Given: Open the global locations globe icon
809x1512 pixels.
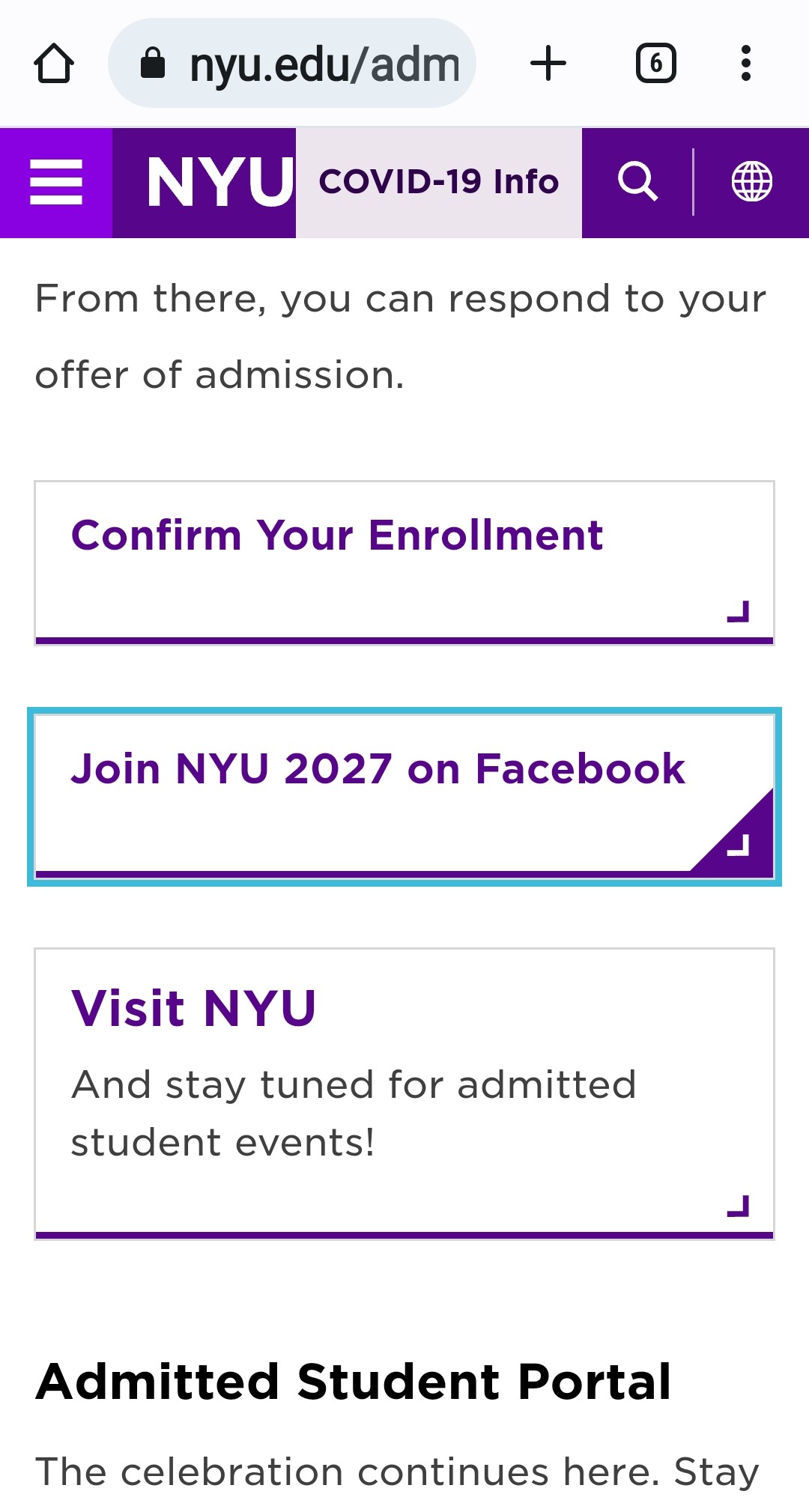Looking at the screenshot, I should (751, 182).
